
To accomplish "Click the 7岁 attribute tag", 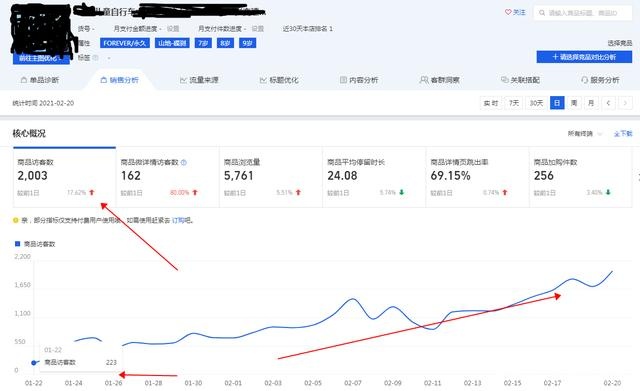I will pos(203,43).
